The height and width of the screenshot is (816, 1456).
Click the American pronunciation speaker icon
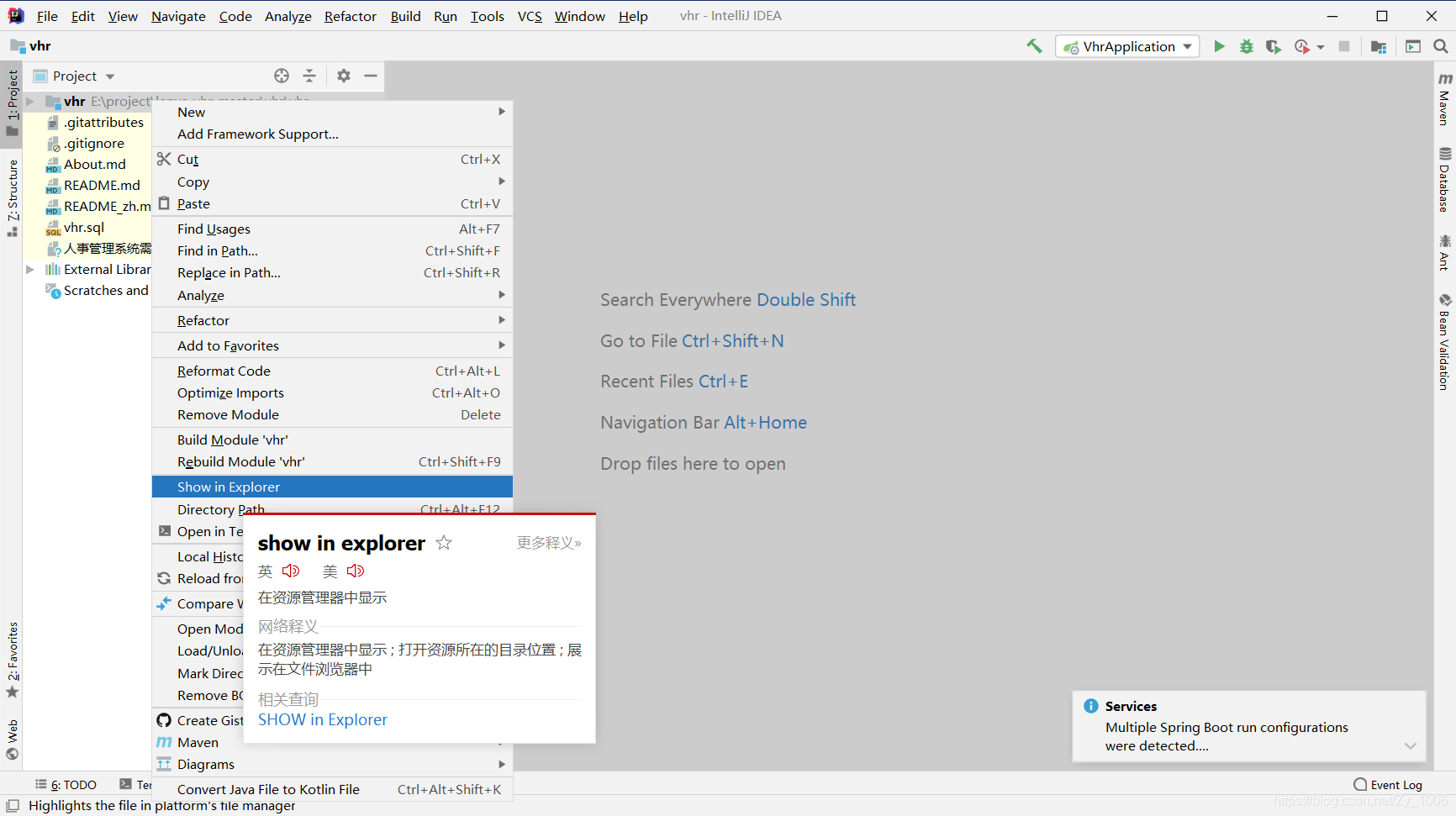click(x=356, y=571)
